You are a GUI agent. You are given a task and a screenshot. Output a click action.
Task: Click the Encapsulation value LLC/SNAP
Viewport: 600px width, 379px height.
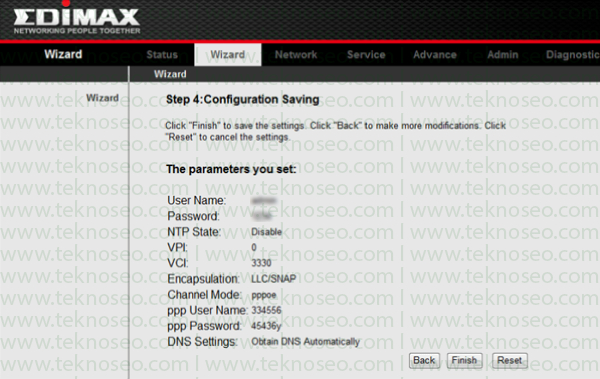click(274, 279)
